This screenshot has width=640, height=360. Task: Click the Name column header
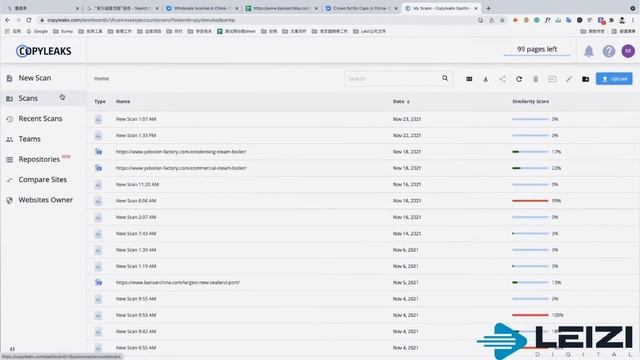pyautogui.click(x=123, y=101)
